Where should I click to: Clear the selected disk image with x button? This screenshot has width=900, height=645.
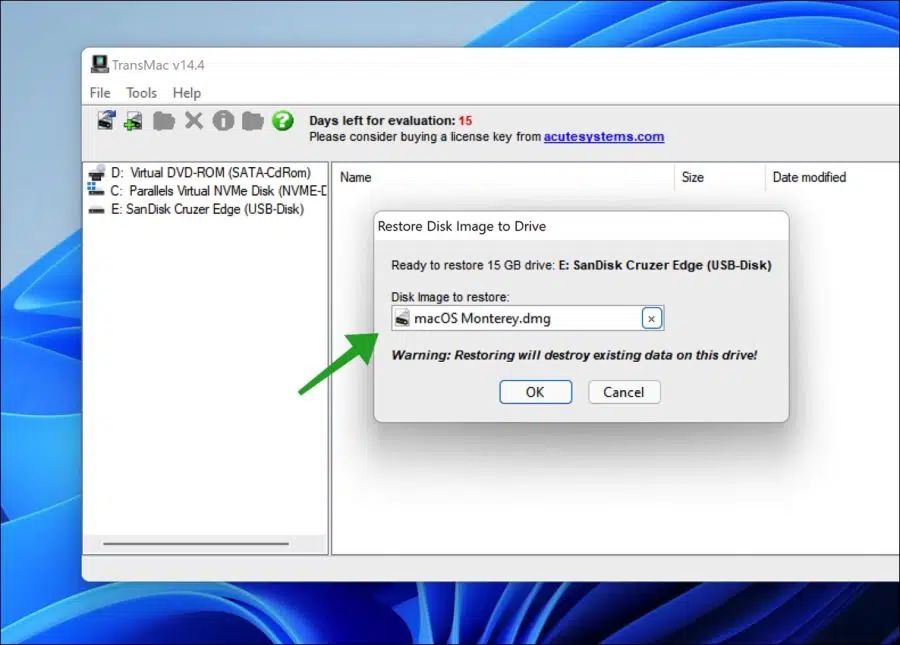[651, 318]
